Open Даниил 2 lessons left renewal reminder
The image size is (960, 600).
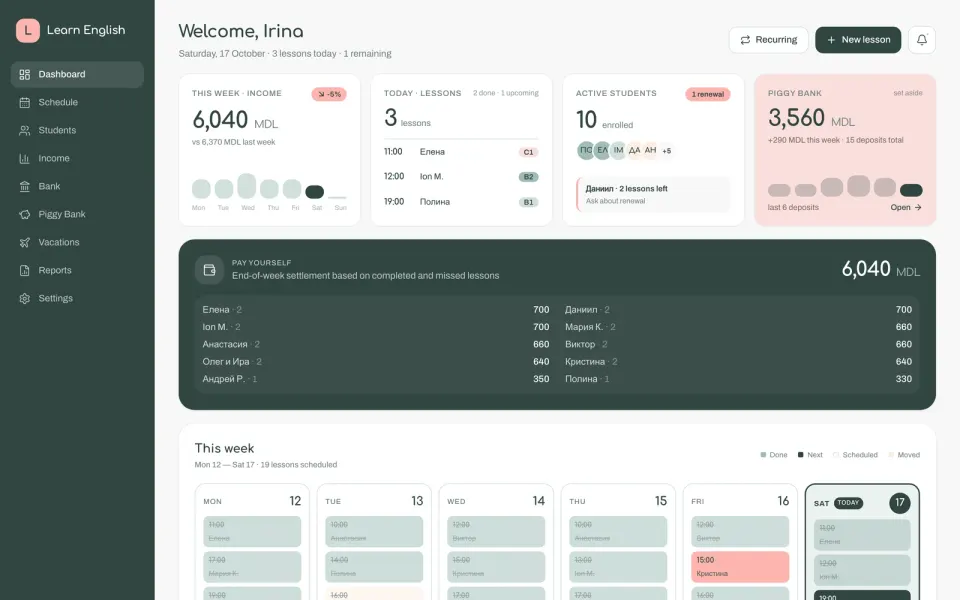(653, 194)
